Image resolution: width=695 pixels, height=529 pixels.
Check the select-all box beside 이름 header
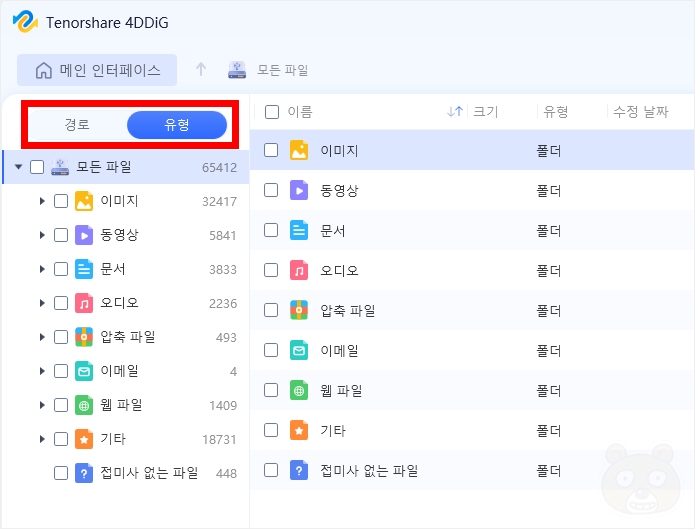[272, 112]
